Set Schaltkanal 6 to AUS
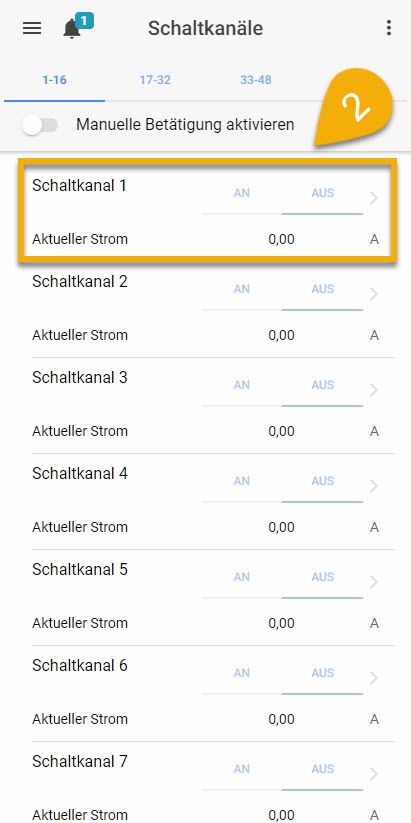The height and width of the screenshot is (823, 411). (x=322, y=673)
